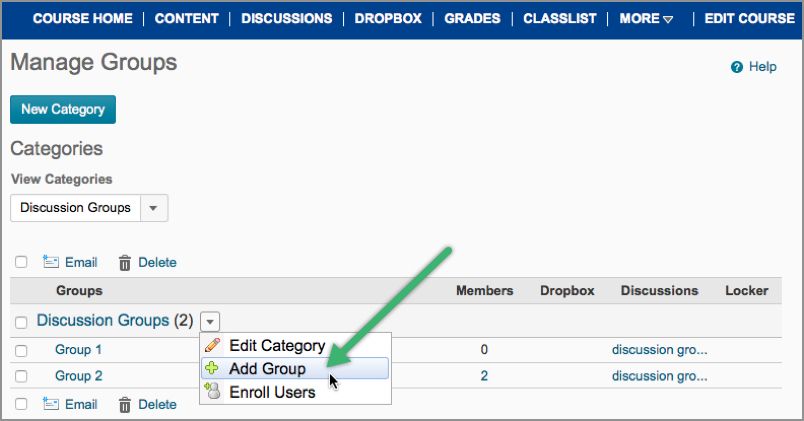
Task: Click the Delete trash icon above the Groups header
Action: (x=125, y=263)
